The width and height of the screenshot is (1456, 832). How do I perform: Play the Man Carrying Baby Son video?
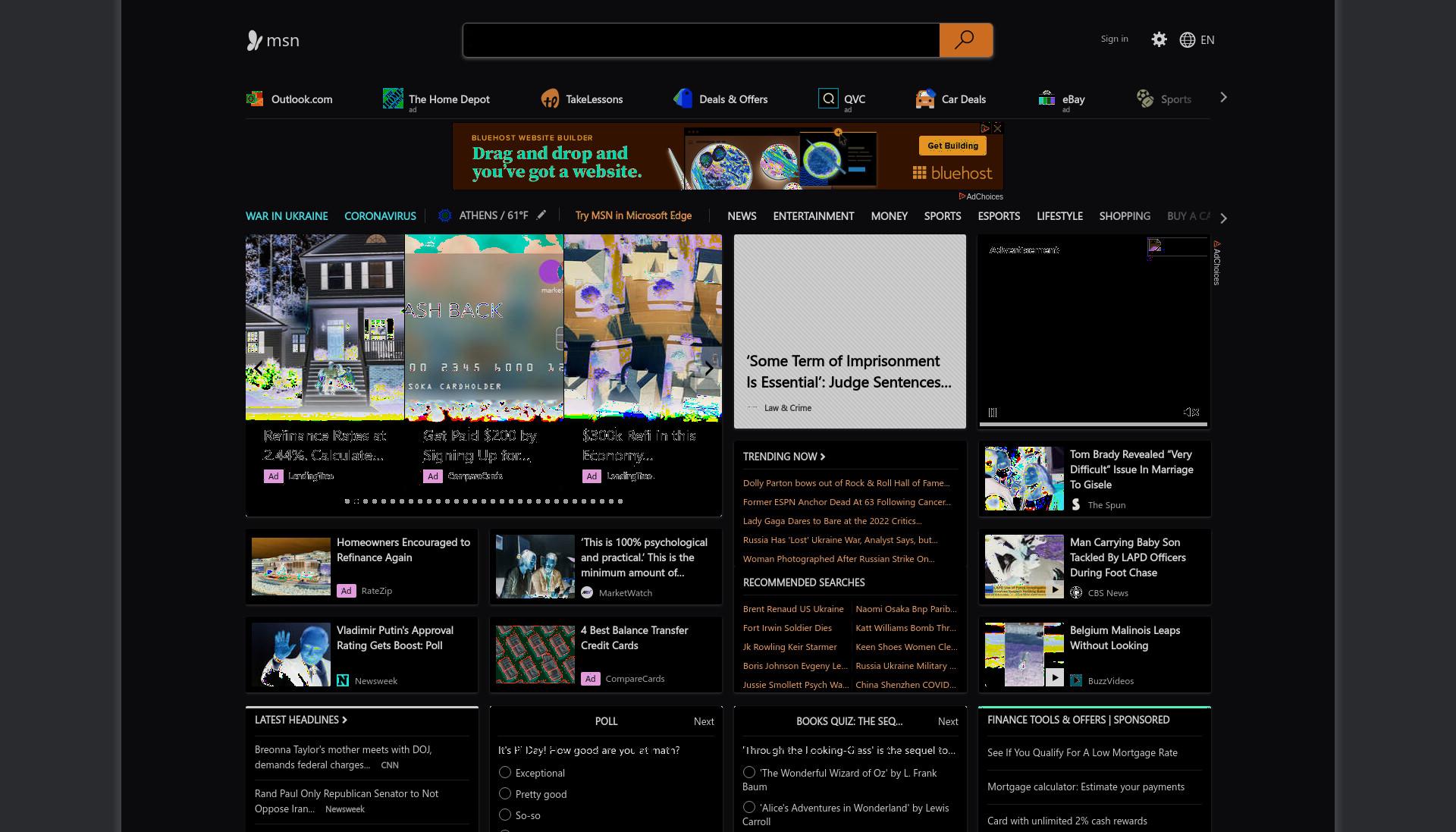click(1054, 589)
